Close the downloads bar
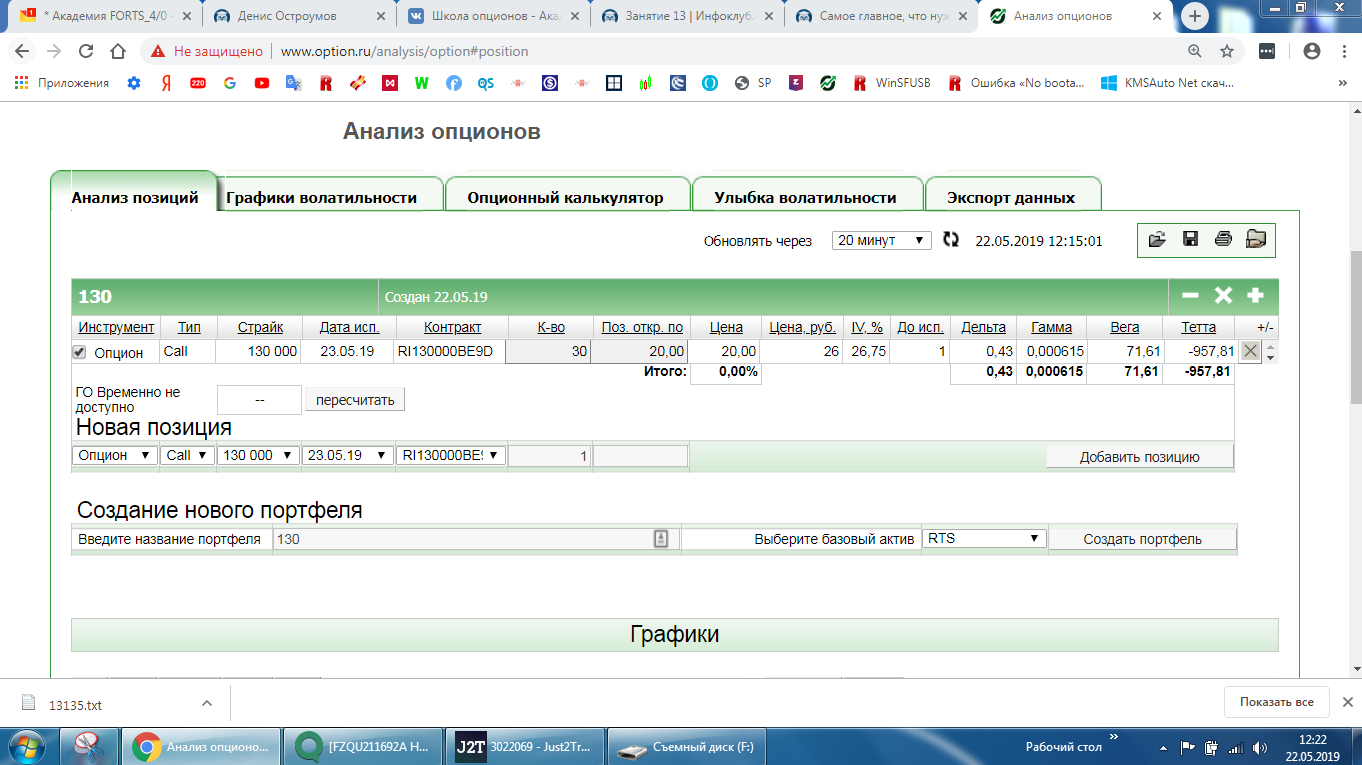The width and height of the screenshot is (1362, 765). (x=1347, y=702)
